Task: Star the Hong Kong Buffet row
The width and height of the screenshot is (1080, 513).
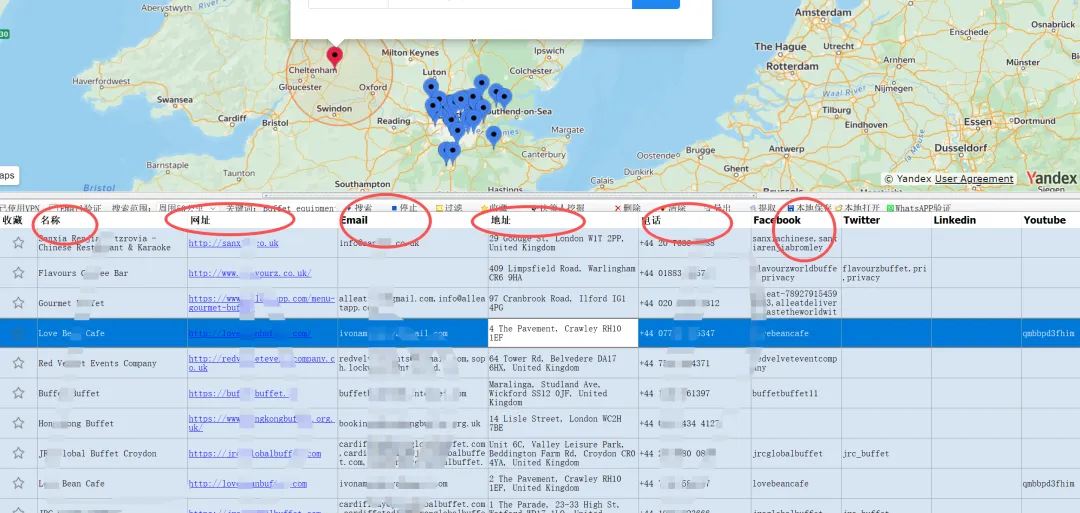Action: tap(18, 423)
